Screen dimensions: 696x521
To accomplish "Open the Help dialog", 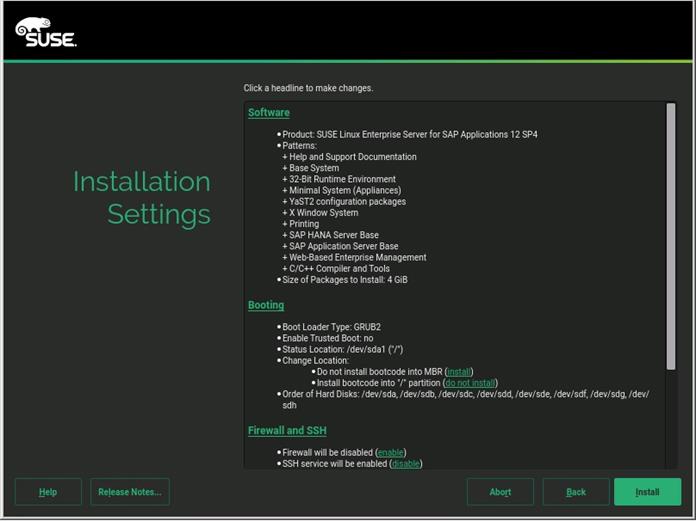I will [x=48, y=492].
